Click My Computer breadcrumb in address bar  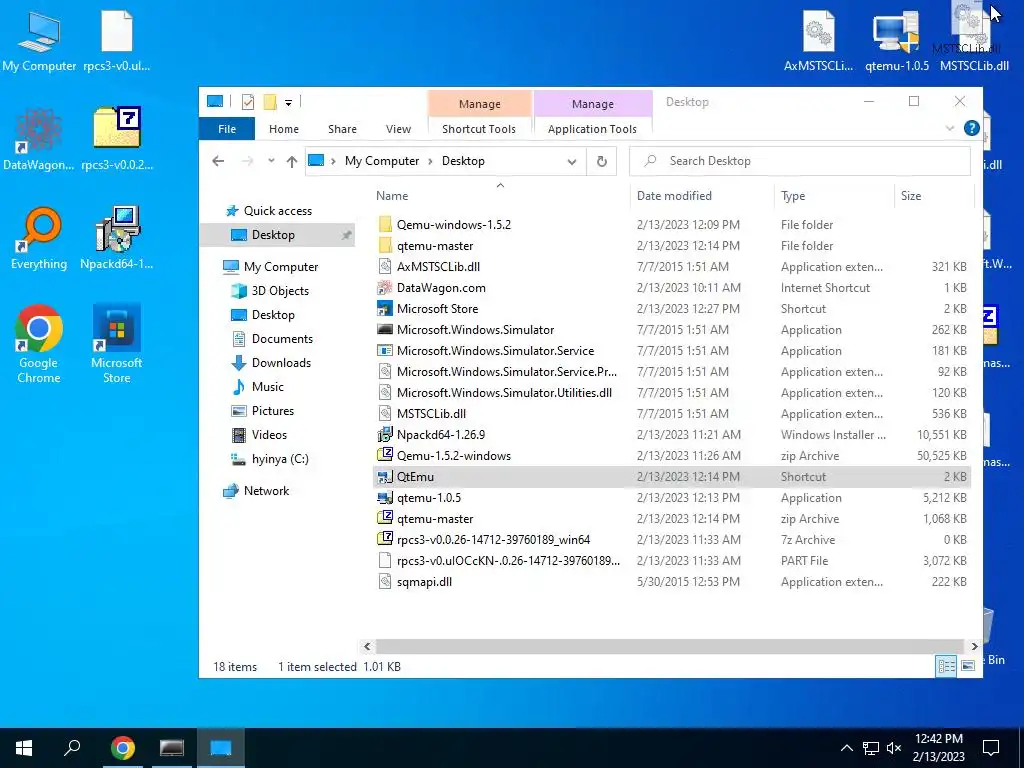[x=382, y=161]
